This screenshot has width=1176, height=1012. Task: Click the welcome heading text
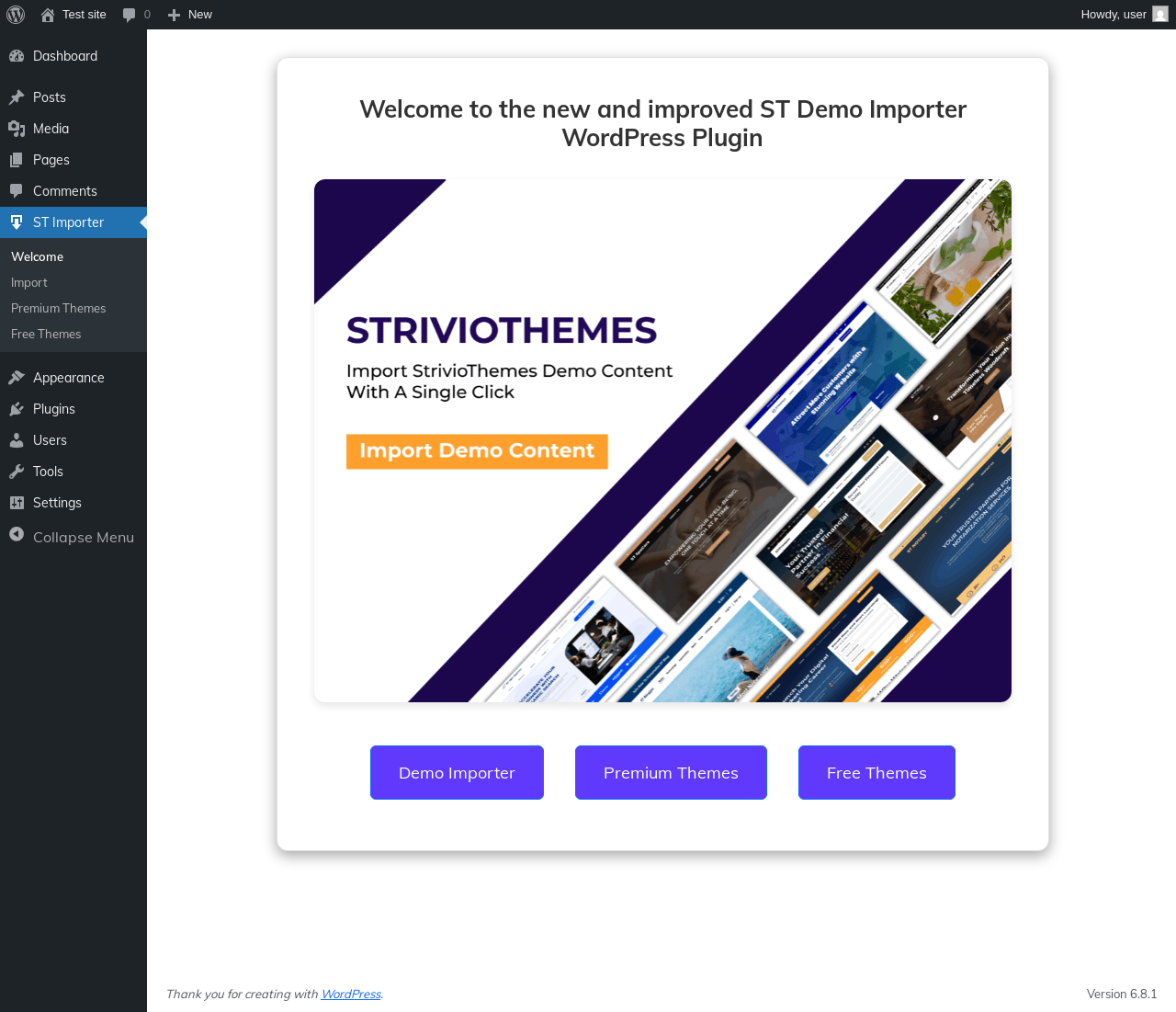click(662, 123)
